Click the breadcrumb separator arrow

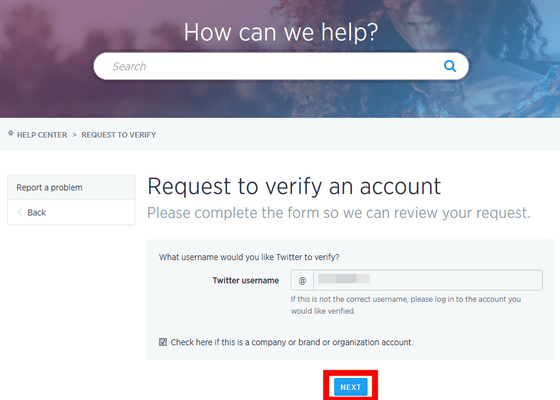[74, 135]
